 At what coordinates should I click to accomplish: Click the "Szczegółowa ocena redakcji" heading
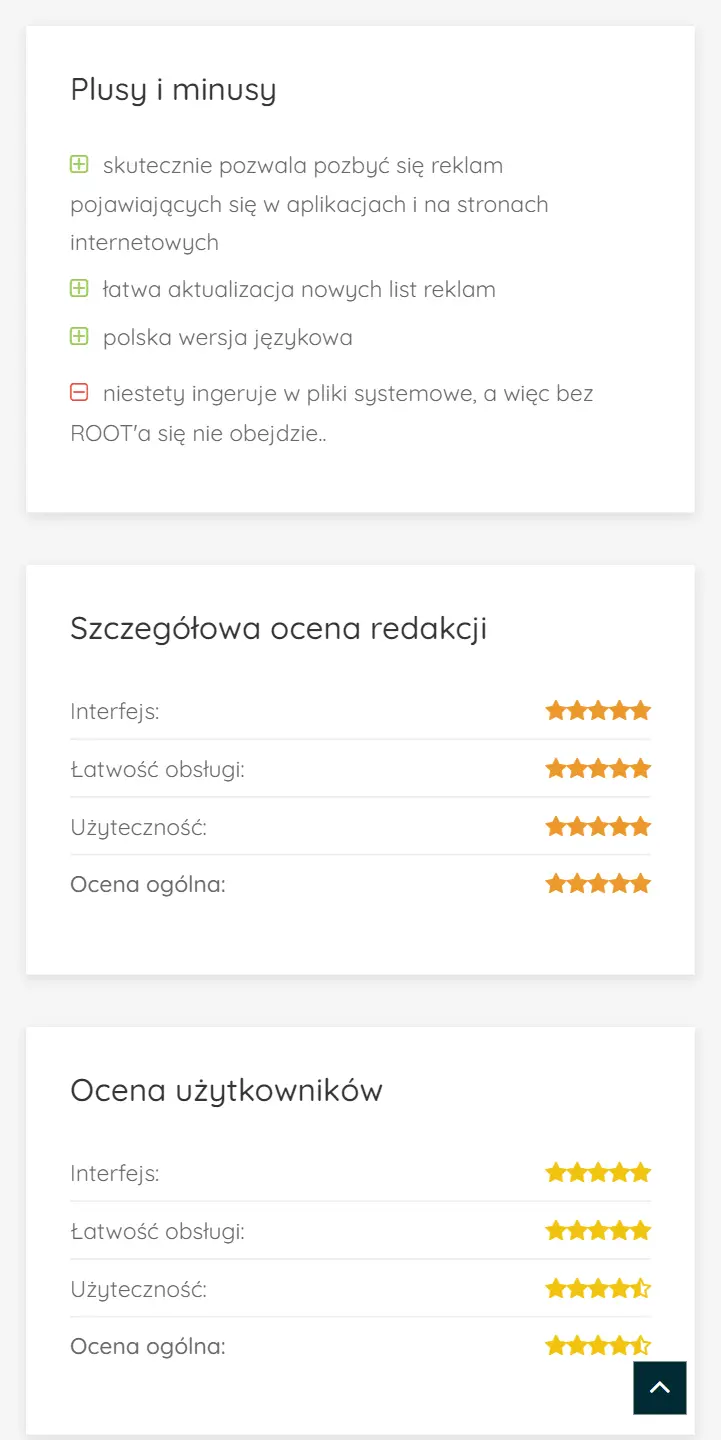pos(278,627)
